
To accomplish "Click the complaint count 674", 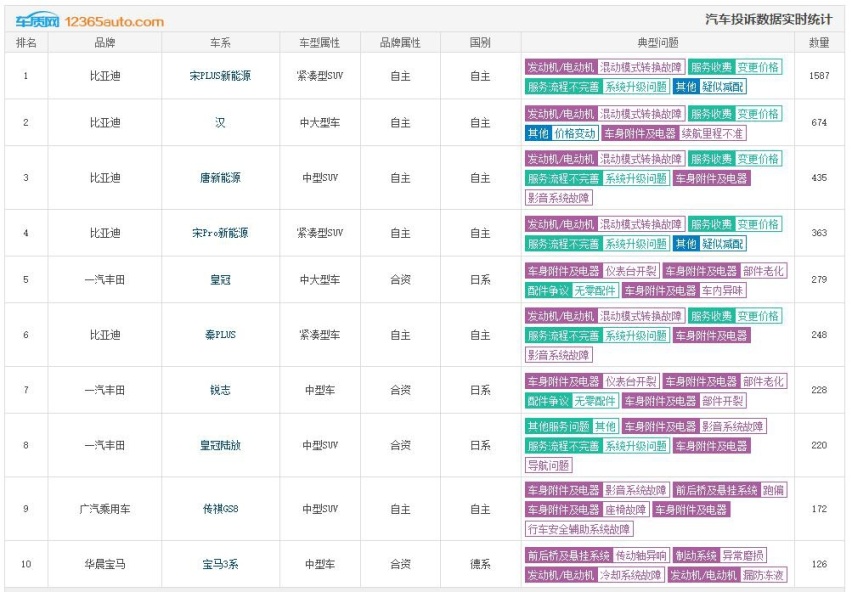I will [x=819, y=123].
